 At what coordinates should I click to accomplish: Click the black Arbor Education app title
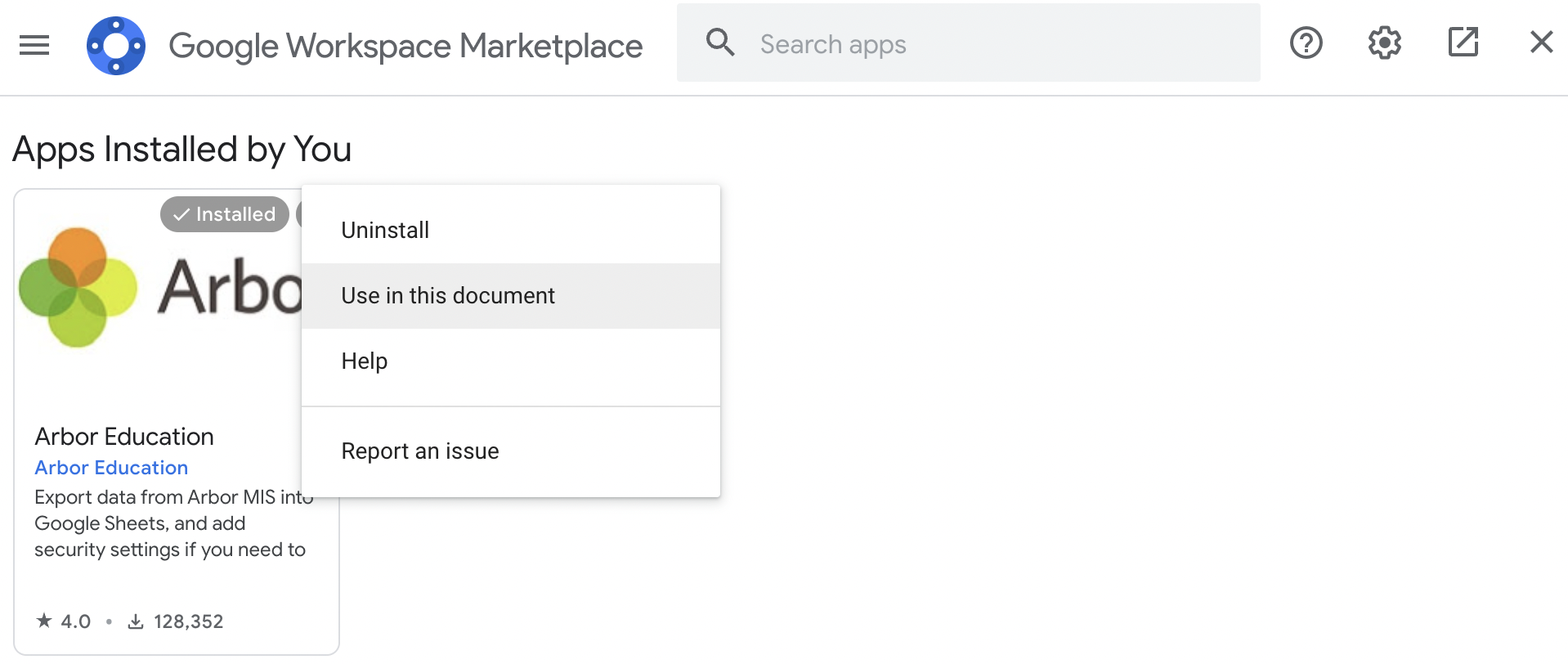coord(124,437)
